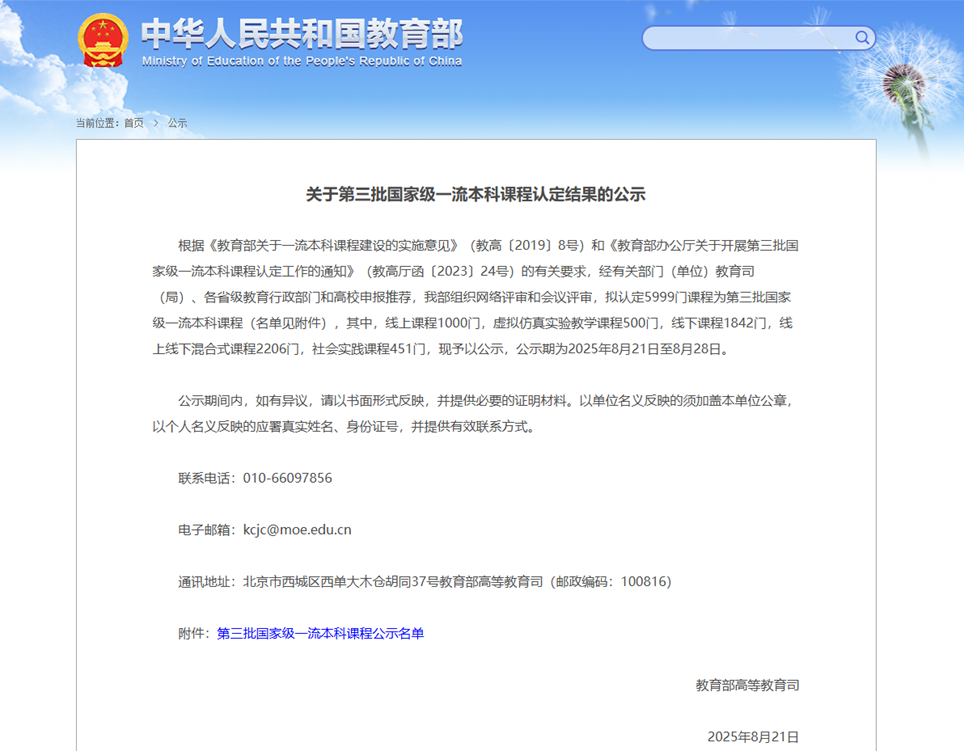Click the phone number 010-66097856
The height and width of the screenshot is (751, 964).
coord(287,478)
